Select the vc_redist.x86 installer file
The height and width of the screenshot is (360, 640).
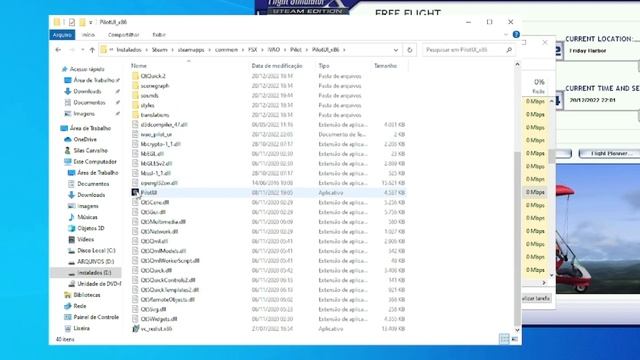pos(156,329)
